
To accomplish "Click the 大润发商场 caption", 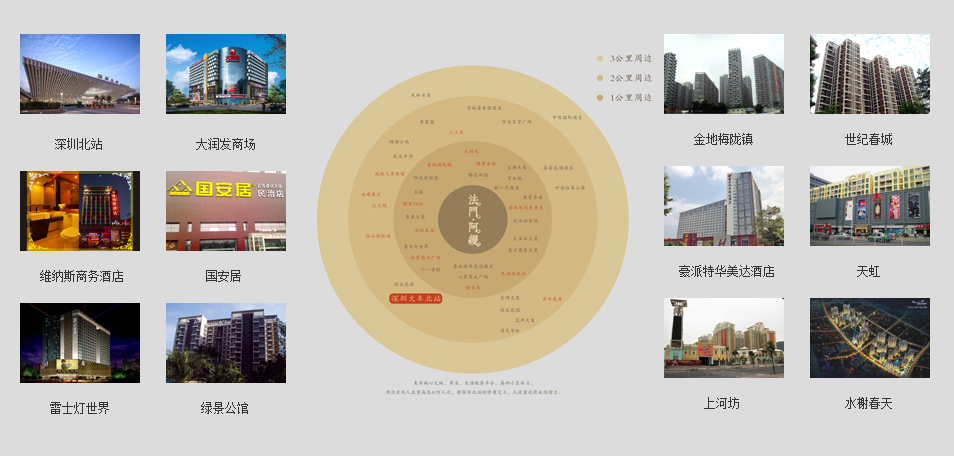I will 225,144.
